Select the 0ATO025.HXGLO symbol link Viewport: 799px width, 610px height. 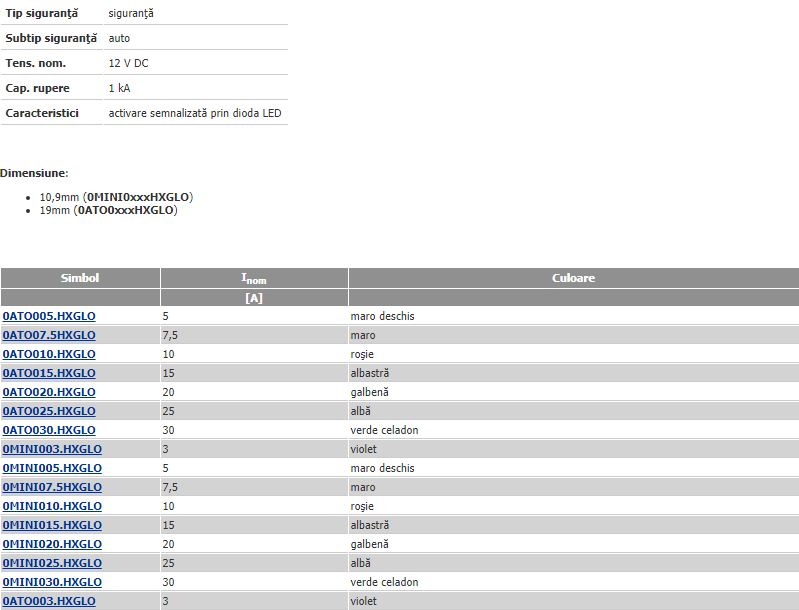pos(49,411)
